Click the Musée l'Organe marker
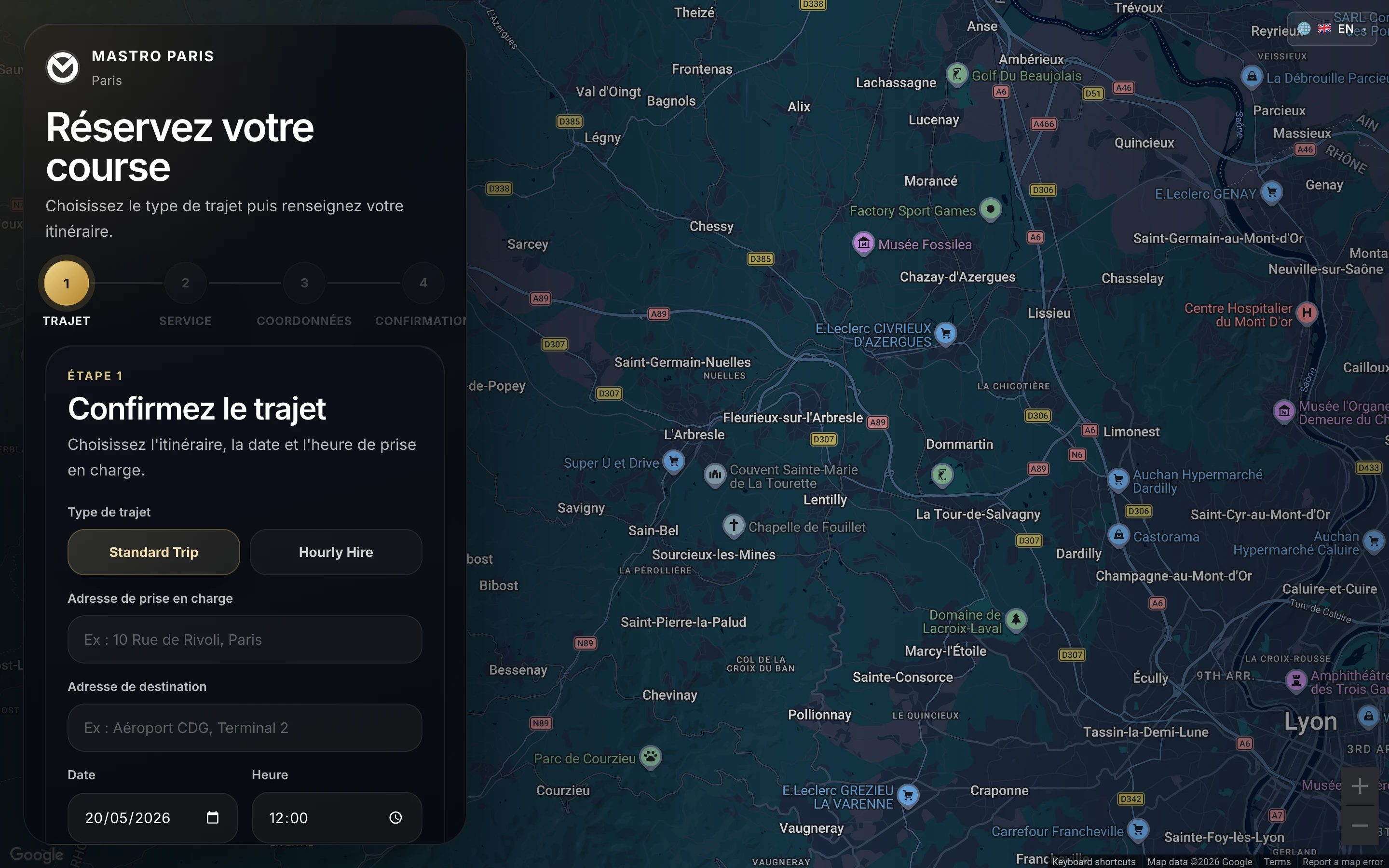 1284,412
